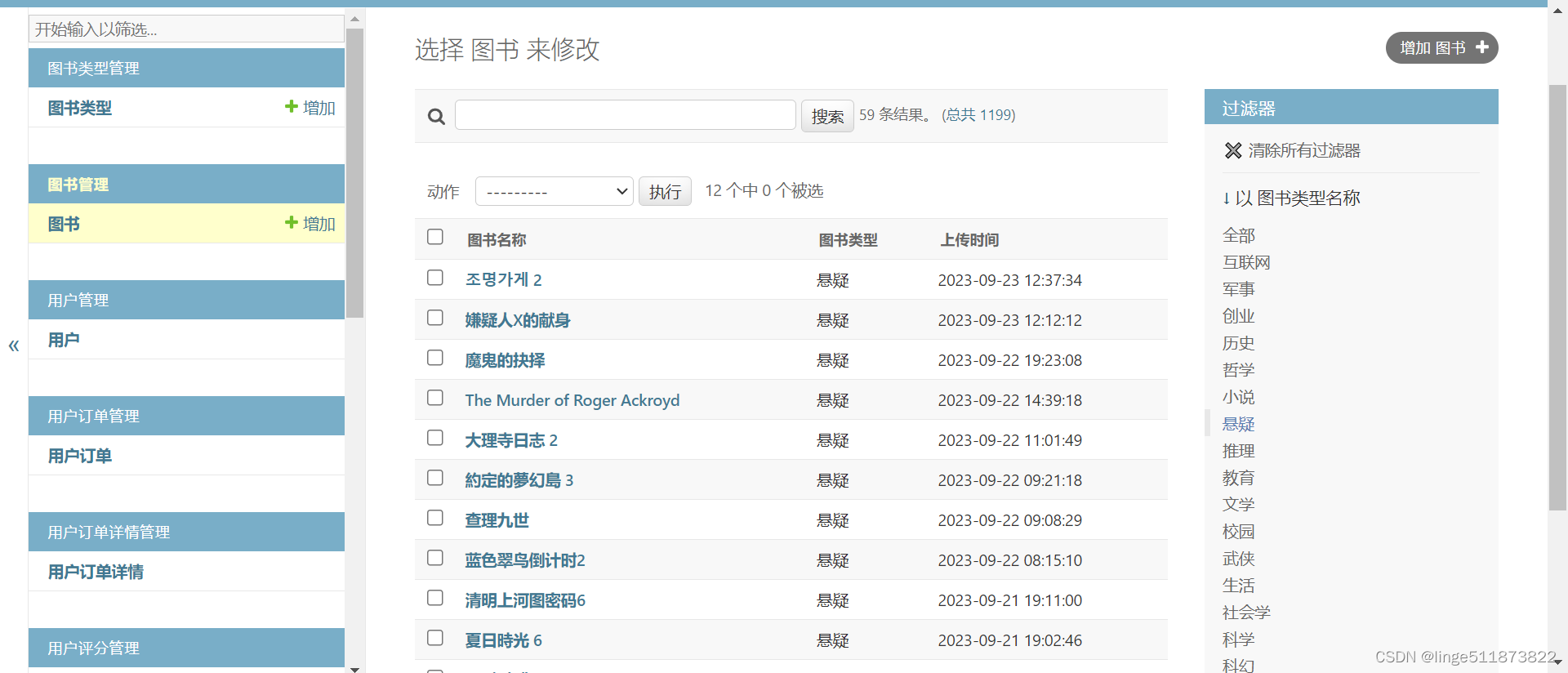Open book 夏日時光 6
Screen dimensions: 1568x673
[503, 640]
